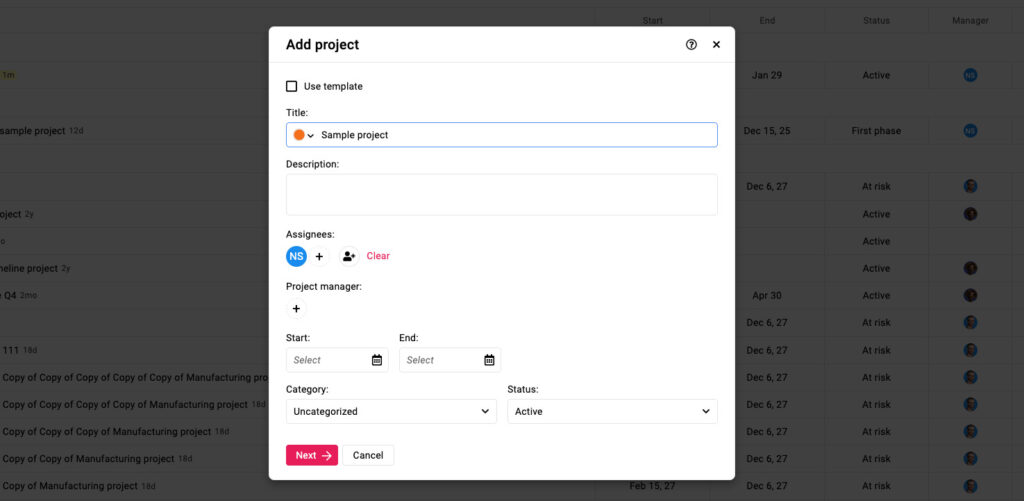The image size is (1024, 501).
Task: Open Copy of Manufacturing project 18d row
Action: 79,486
